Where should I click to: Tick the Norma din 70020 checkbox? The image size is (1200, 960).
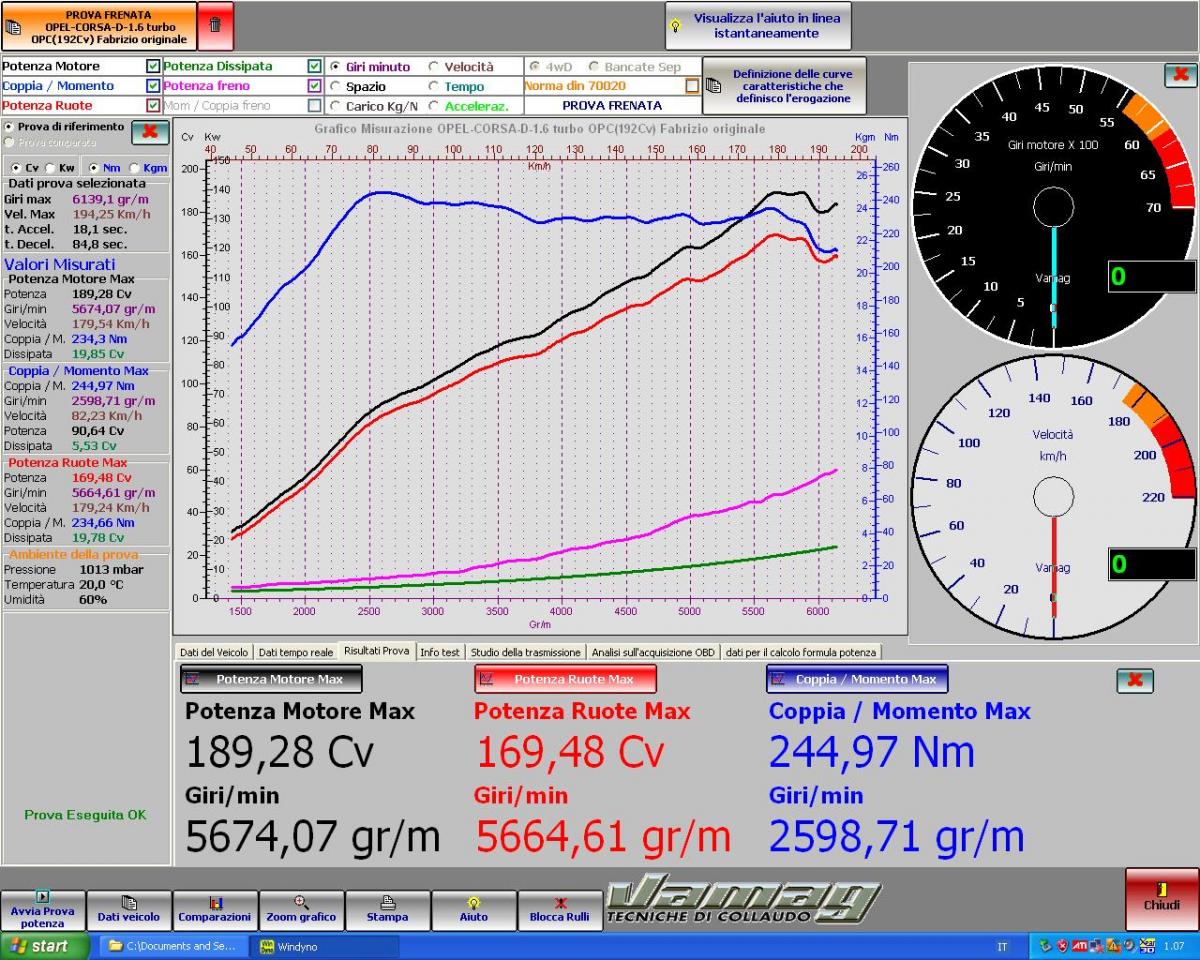[692, 86]
